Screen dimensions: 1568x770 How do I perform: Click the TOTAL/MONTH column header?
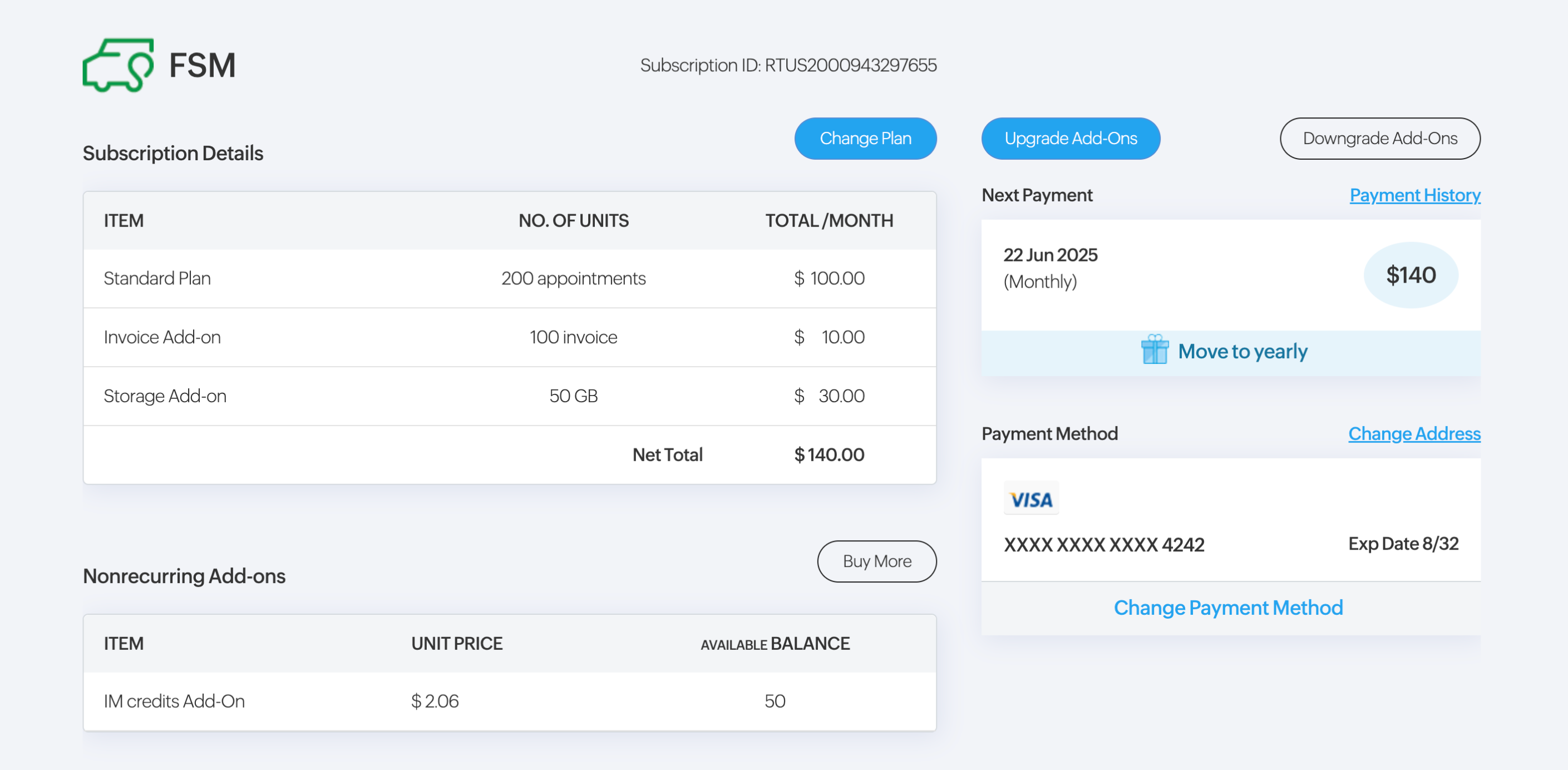pyautogui.click(x=829, y=220)
